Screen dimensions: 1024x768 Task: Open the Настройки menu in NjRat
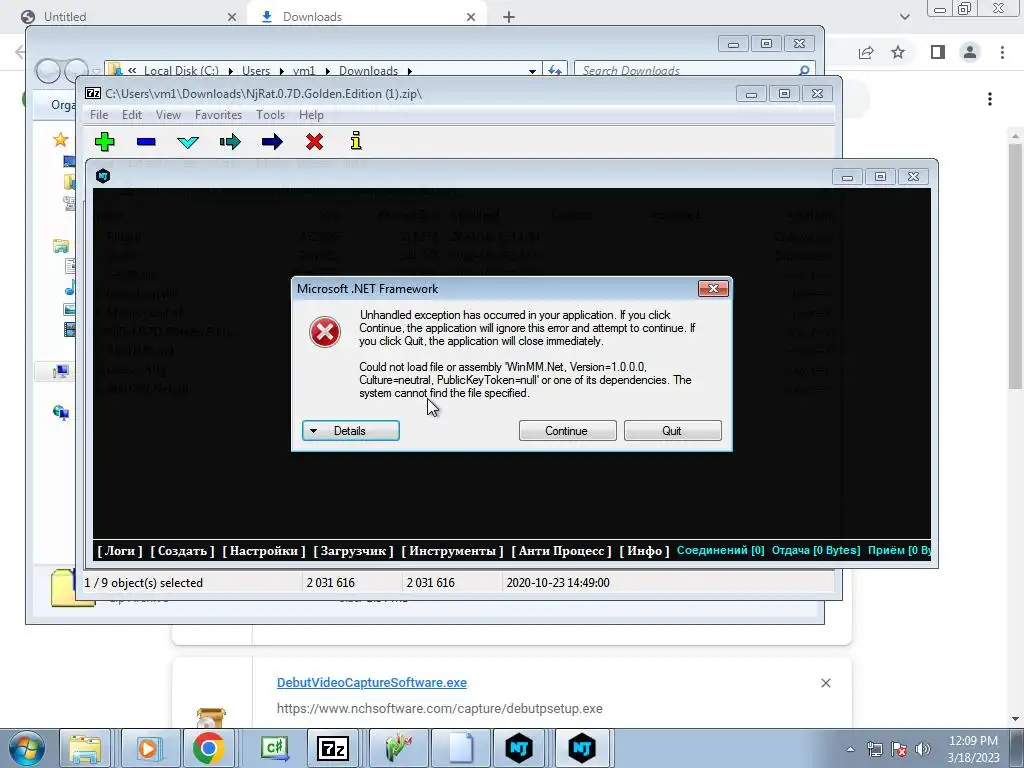click(x=264, y=551)
